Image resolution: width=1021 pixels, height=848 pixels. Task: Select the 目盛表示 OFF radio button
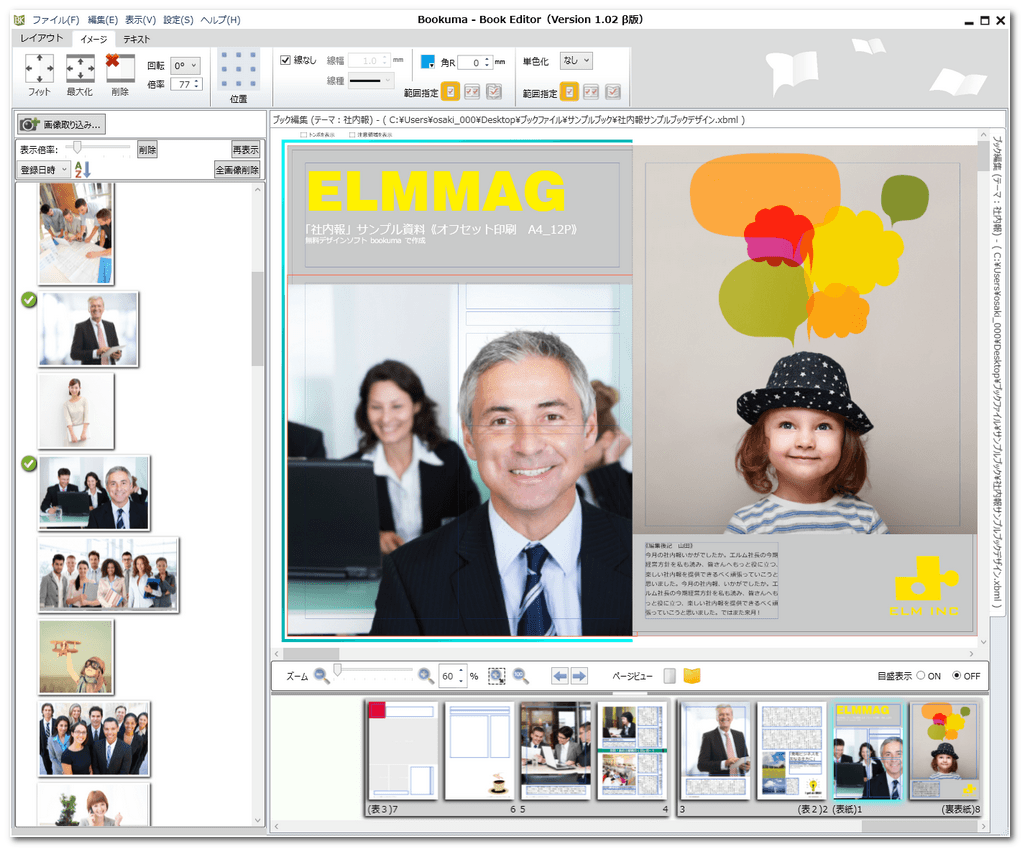[x=957, y=676]
